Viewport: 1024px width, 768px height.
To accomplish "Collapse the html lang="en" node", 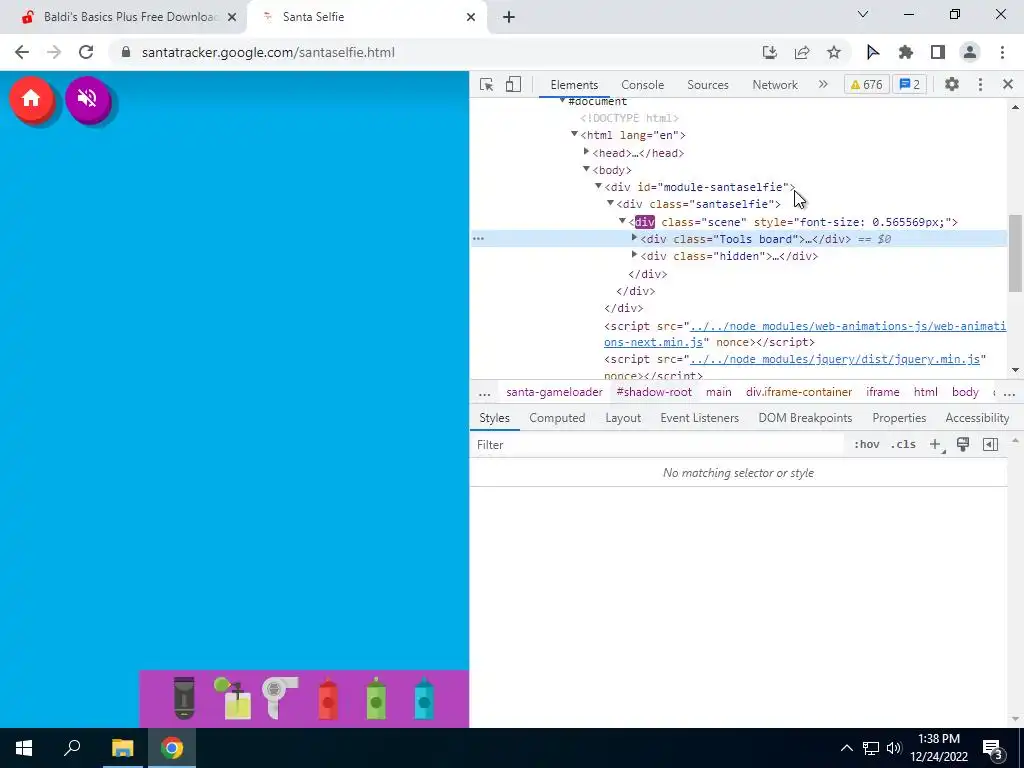I will [x=574, y=135].
